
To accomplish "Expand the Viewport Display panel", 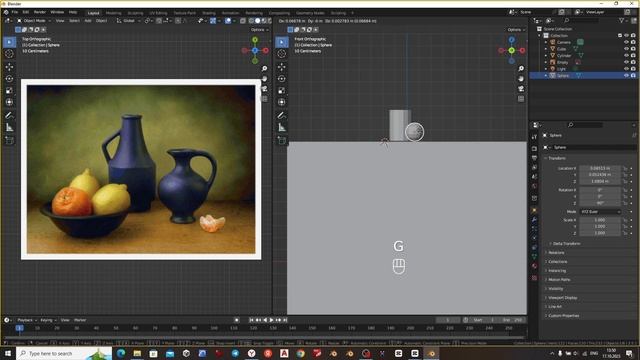I will click(x=562, y=298).
